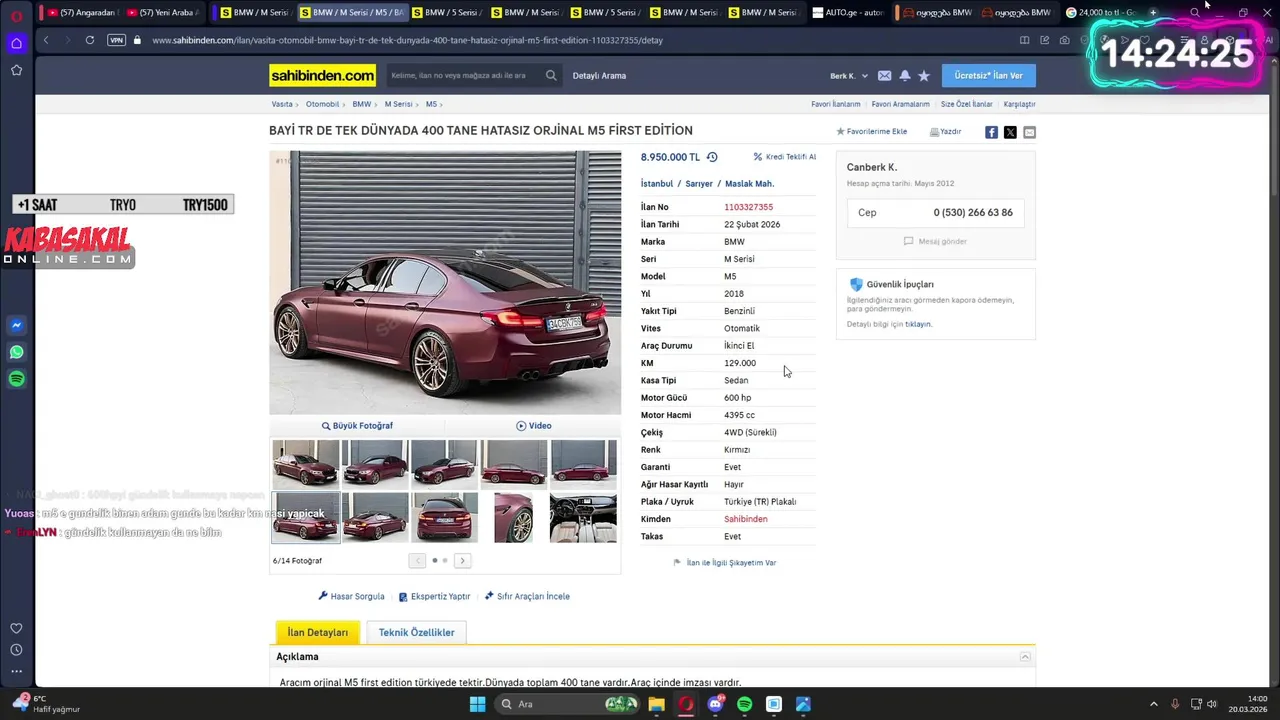The height and width of the screenshot is (720, 1280).
Task: Open the messages envelope icon in header
Action: coord(884,76)
